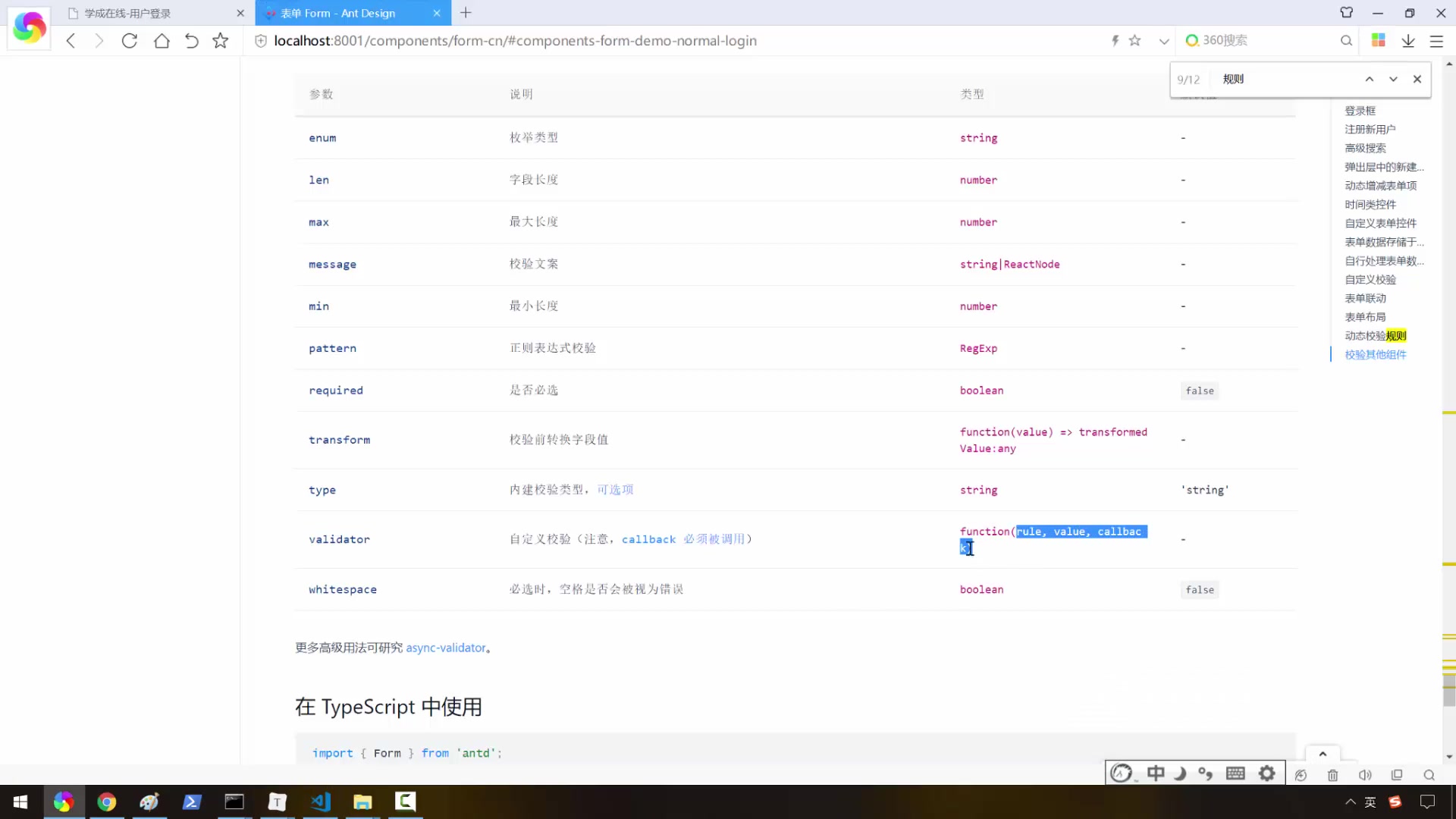Restore the last closed page with undo icon
The image size is (1456, 819).
pos(191,41)
